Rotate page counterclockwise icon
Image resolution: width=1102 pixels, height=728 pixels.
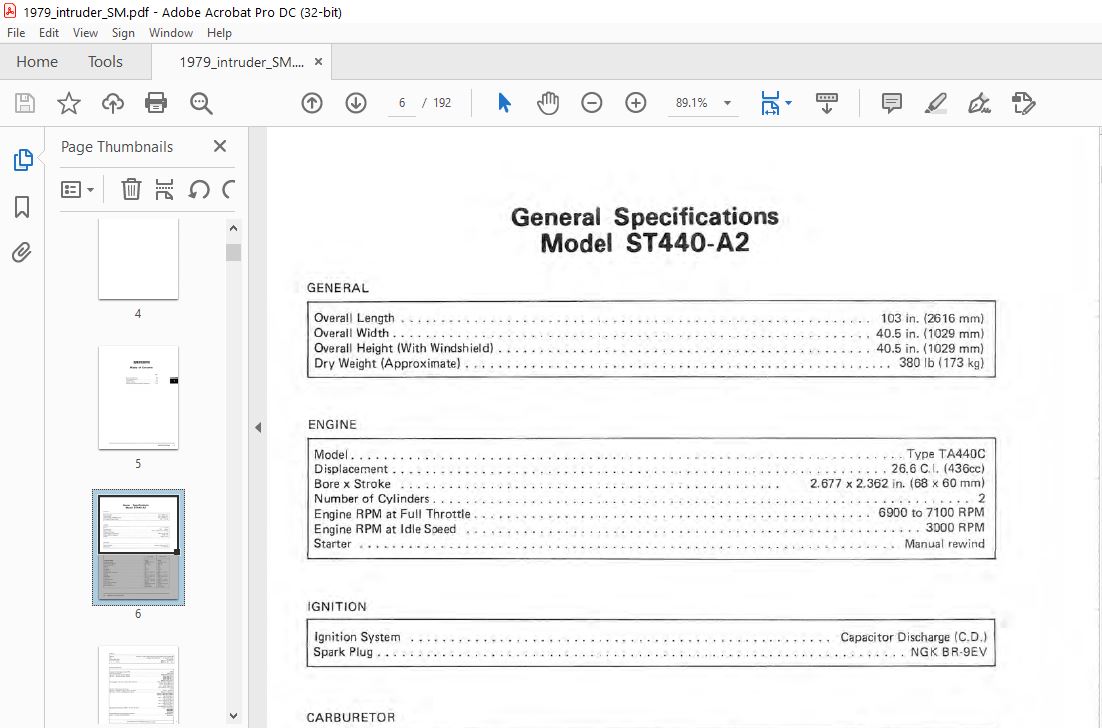199,189
